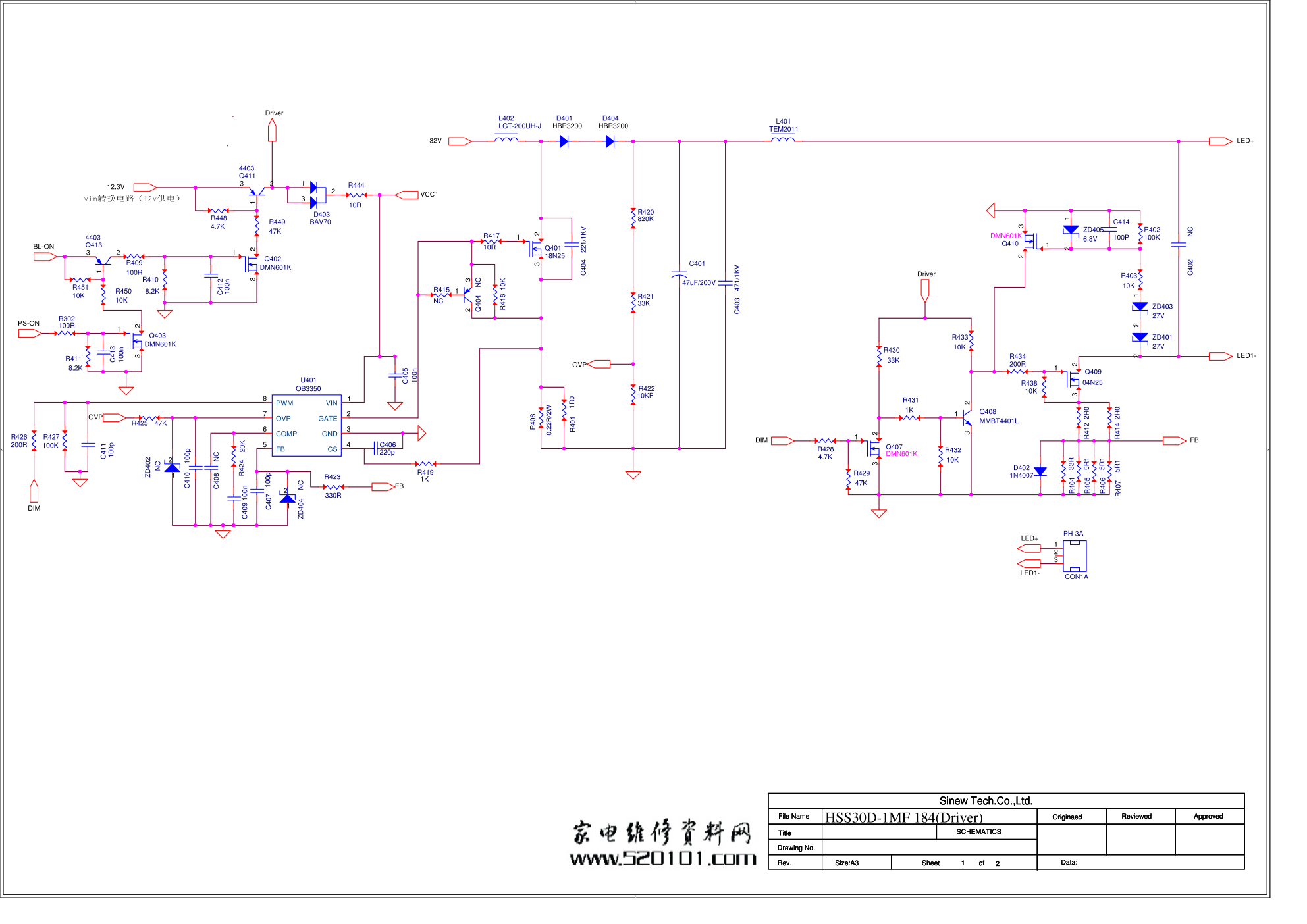Select Zener diode ZD405 6.8V
The image size is (1307, 924).
coord(1071,230)
